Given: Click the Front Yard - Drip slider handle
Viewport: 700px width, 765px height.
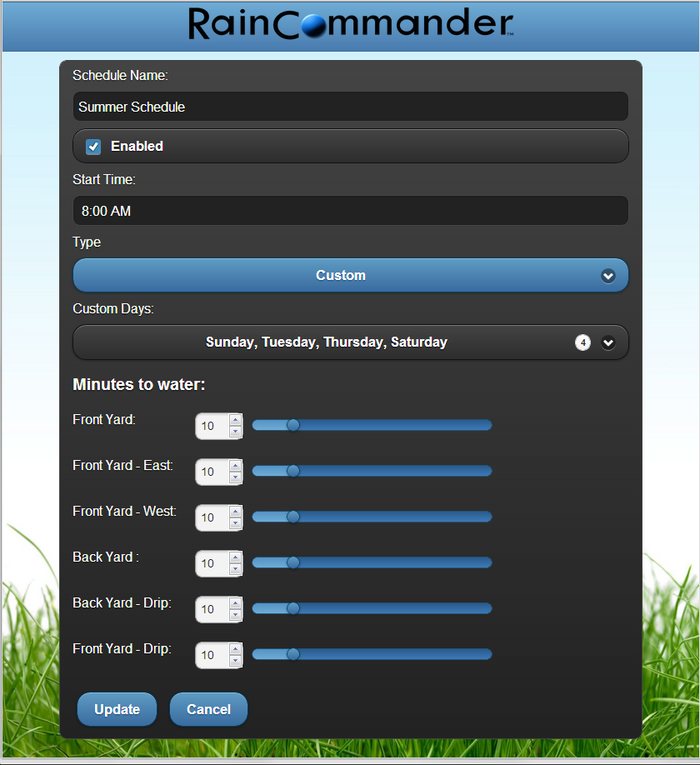Looking at the screenshot, I should (293, 654).
